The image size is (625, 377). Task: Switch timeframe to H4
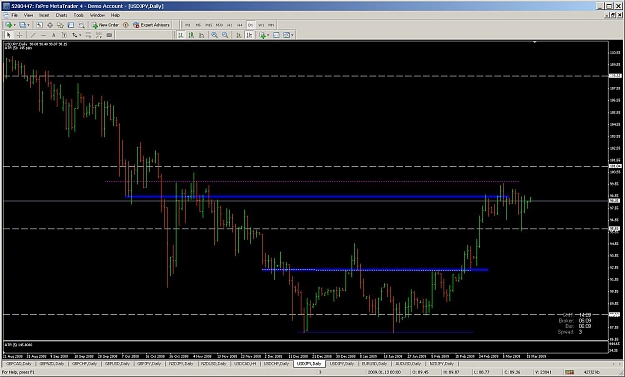pyautogui.click(x=240, y=25)
